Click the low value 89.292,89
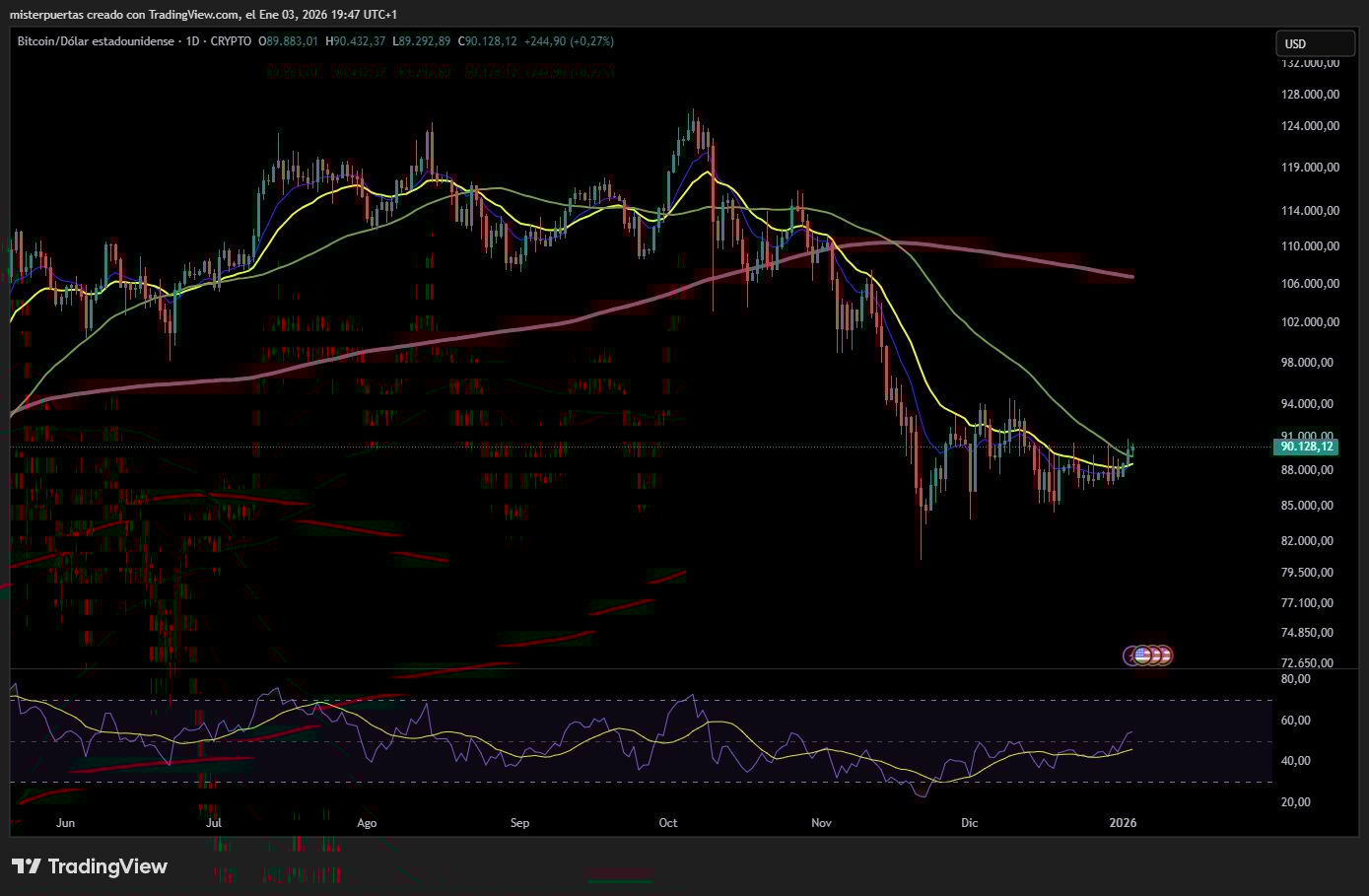The width and height of the screenshot is (1369, 896). pyautogui.click(x=423, y=41)
